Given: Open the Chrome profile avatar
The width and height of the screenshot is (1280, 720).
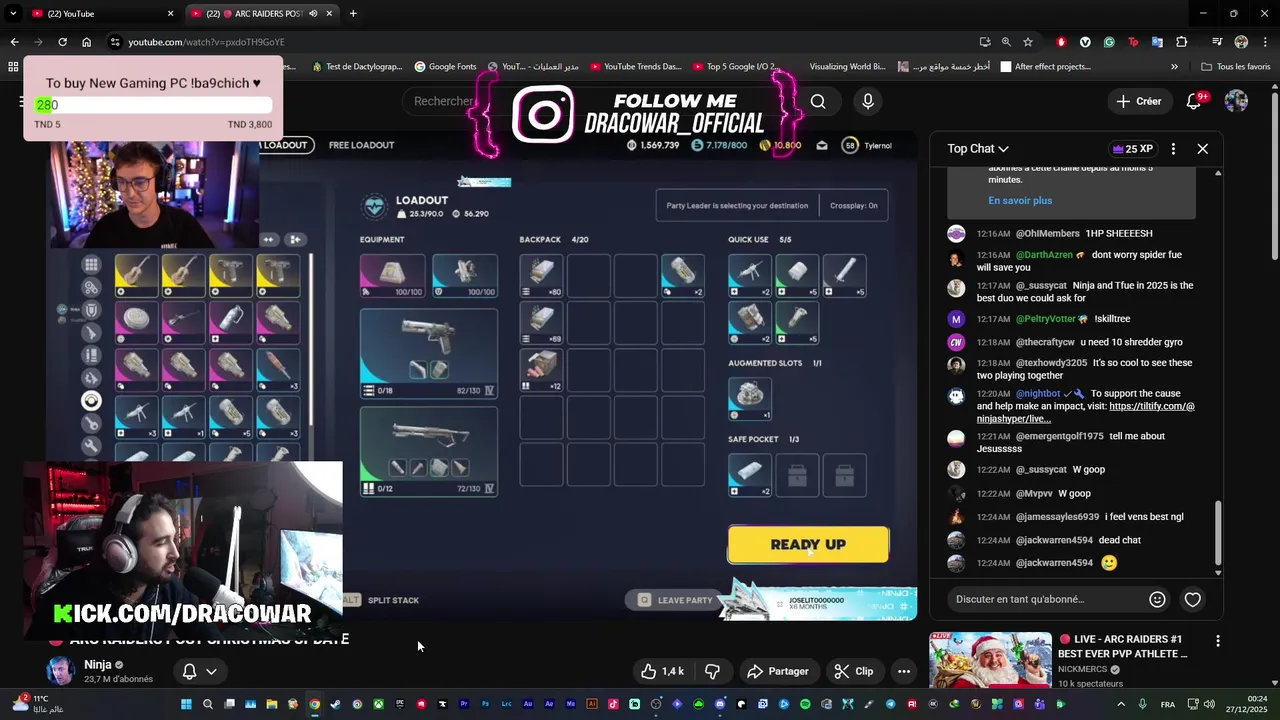Looking at the screenshot, I should pos(1241,42).
